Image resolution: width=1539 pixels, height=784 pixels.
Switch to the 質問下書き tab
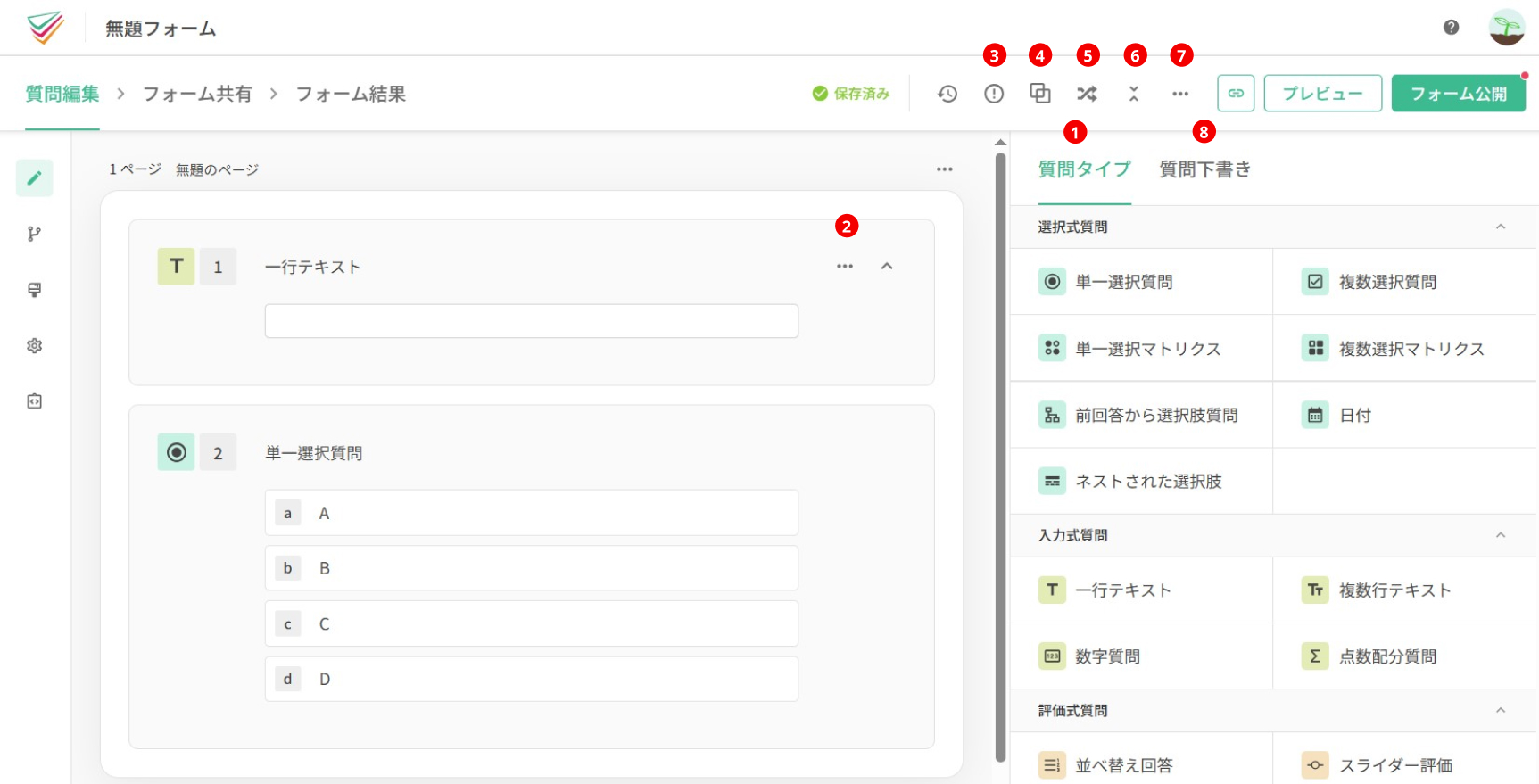click(x=1204, y=169)
